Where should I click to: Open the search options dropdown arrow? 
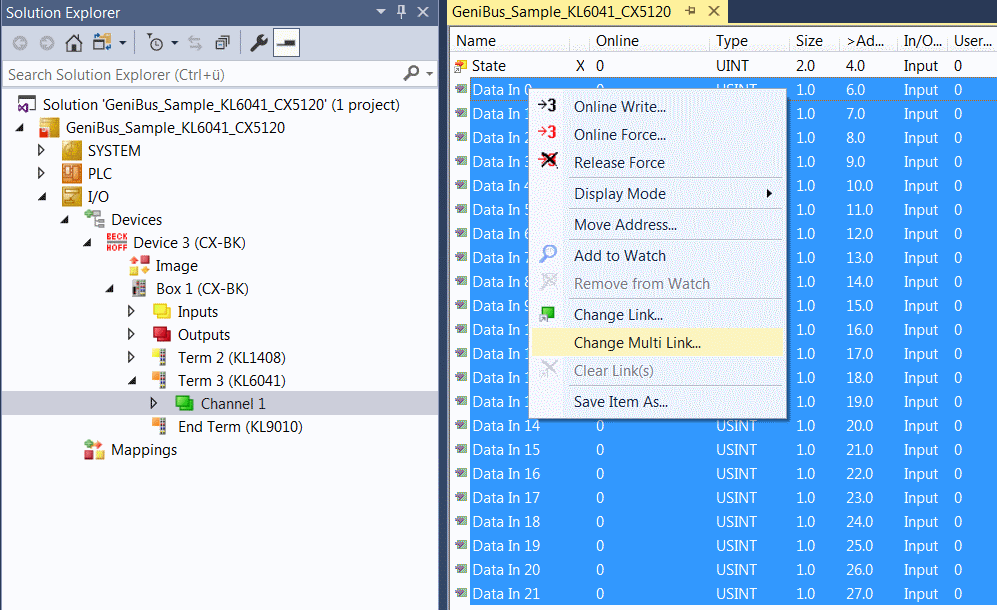tap(430, 74)
